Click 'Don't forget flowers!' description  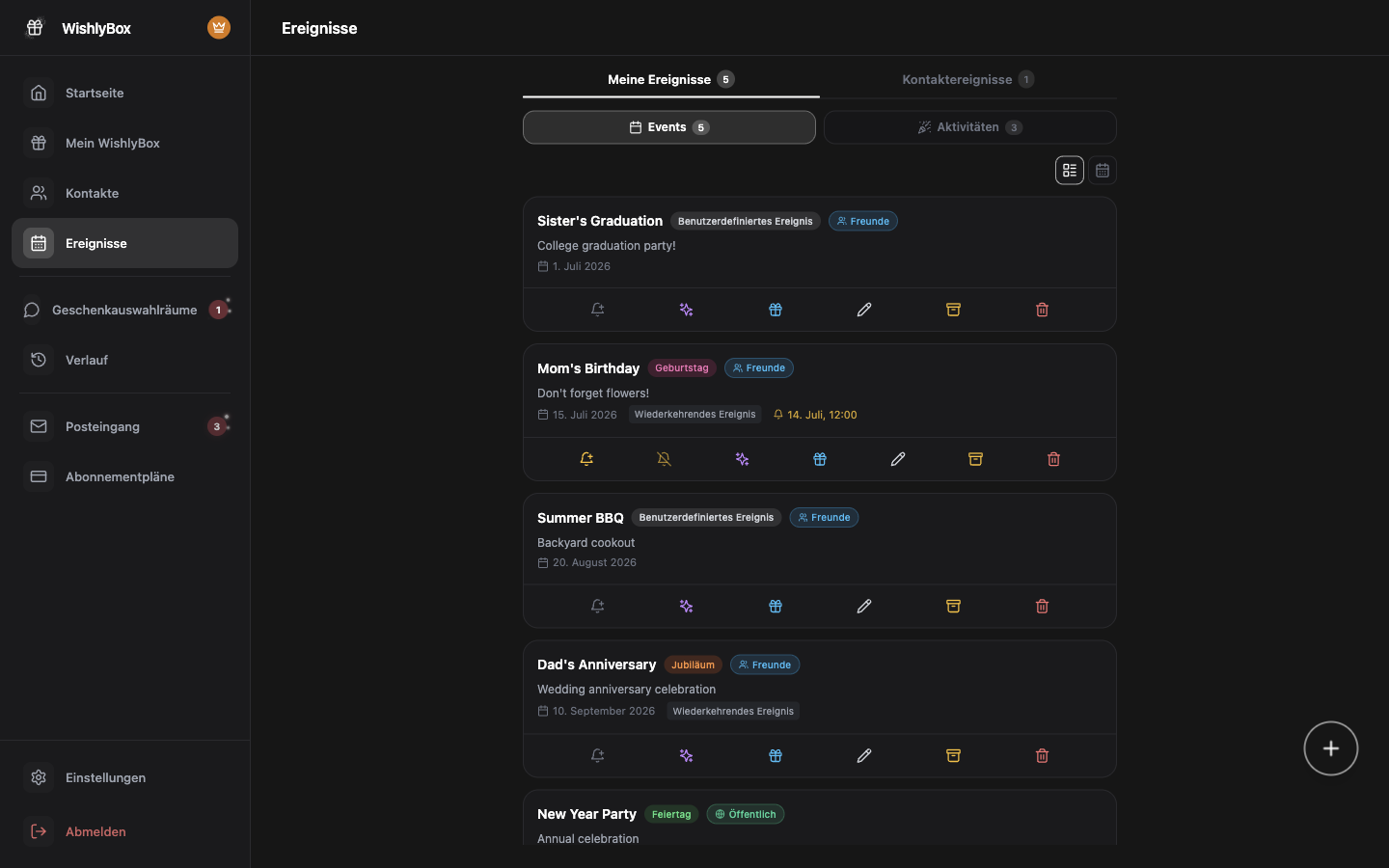coord(593,393)
